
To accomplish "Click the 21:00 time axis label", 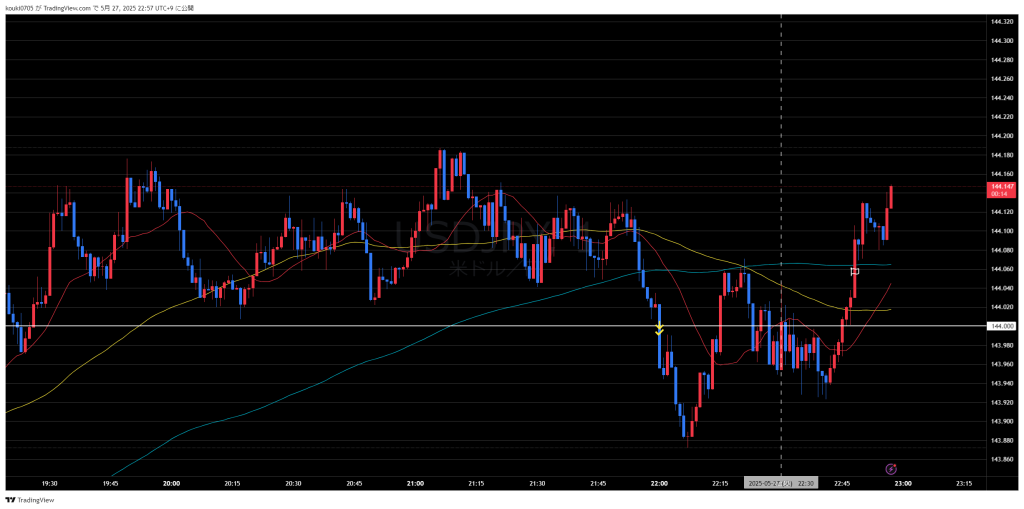I will (415, 483).
